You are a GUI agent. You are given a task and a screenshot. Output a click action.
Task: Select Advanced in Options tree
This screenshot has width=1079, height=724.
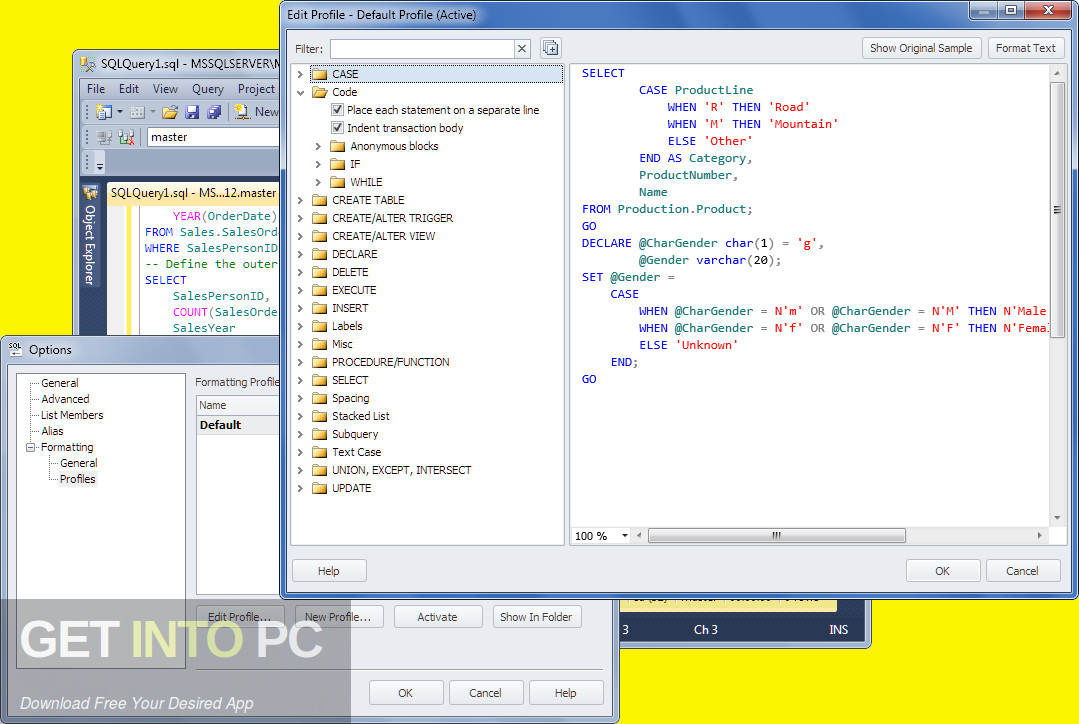click(65, 399)
